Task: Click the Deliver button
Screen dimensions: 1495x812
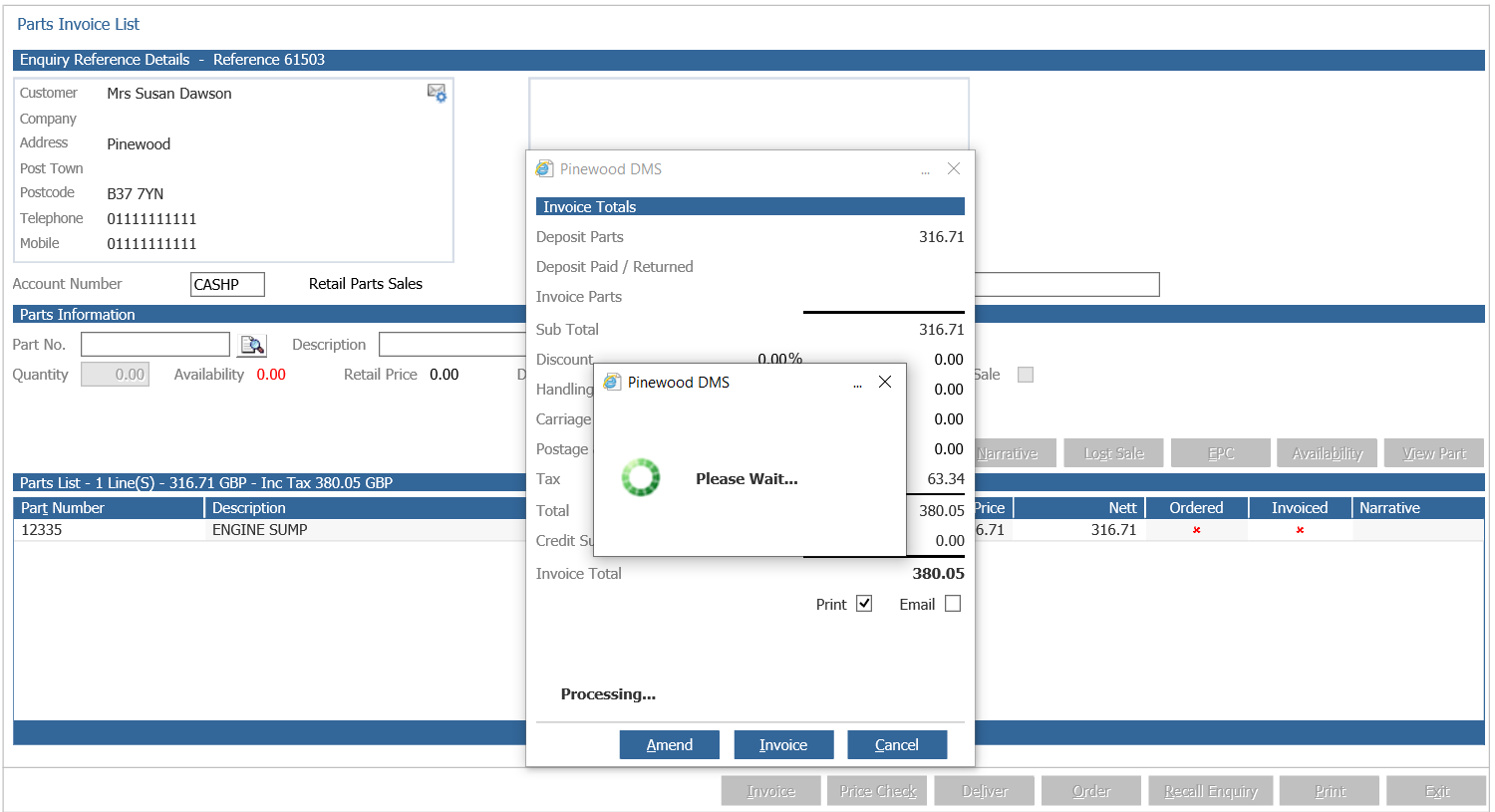Action: pyautogui.click(x=985, y=791)
